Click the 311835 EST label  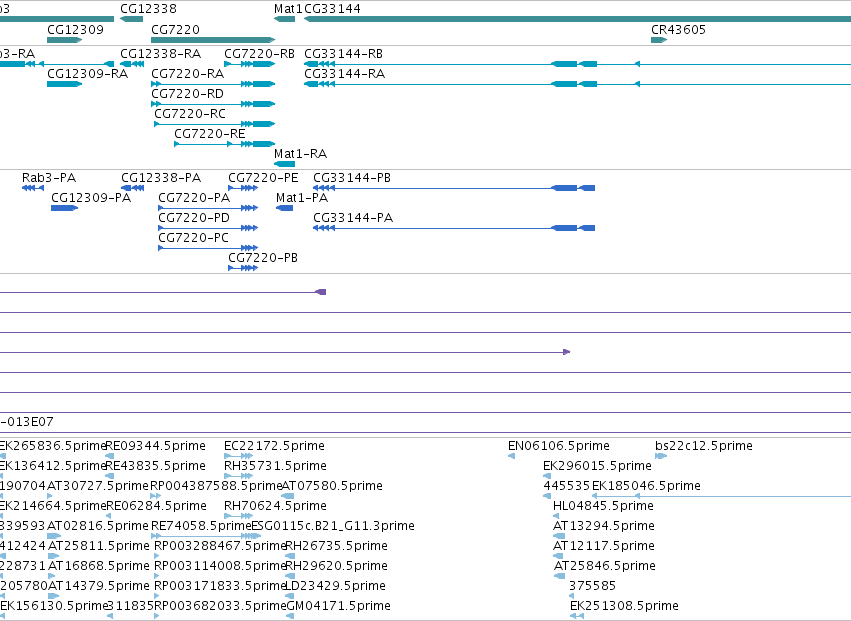(x=130, y=606)
